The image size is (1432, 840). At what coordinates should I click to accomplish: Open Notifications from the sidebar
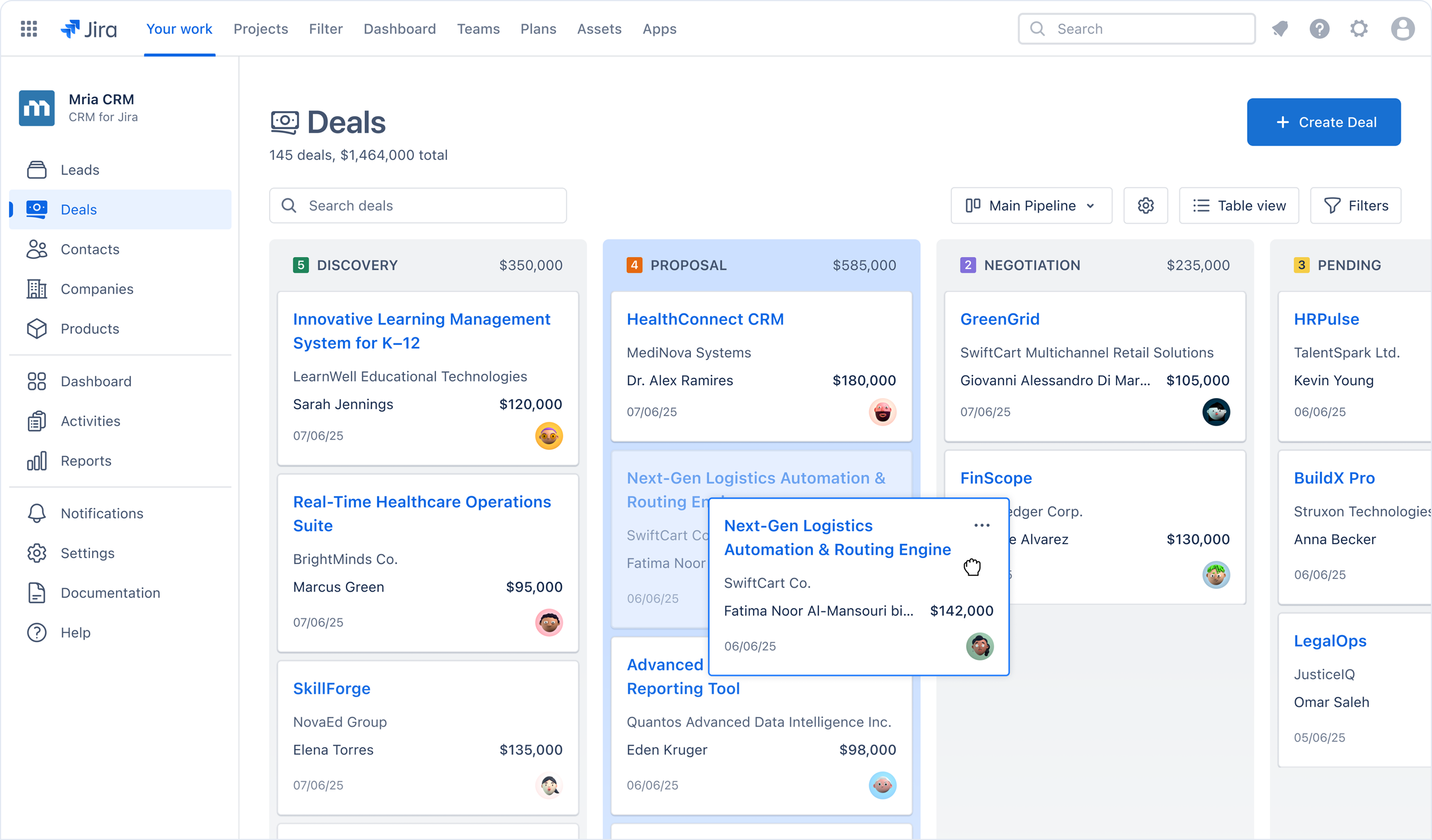coord(102,513)
